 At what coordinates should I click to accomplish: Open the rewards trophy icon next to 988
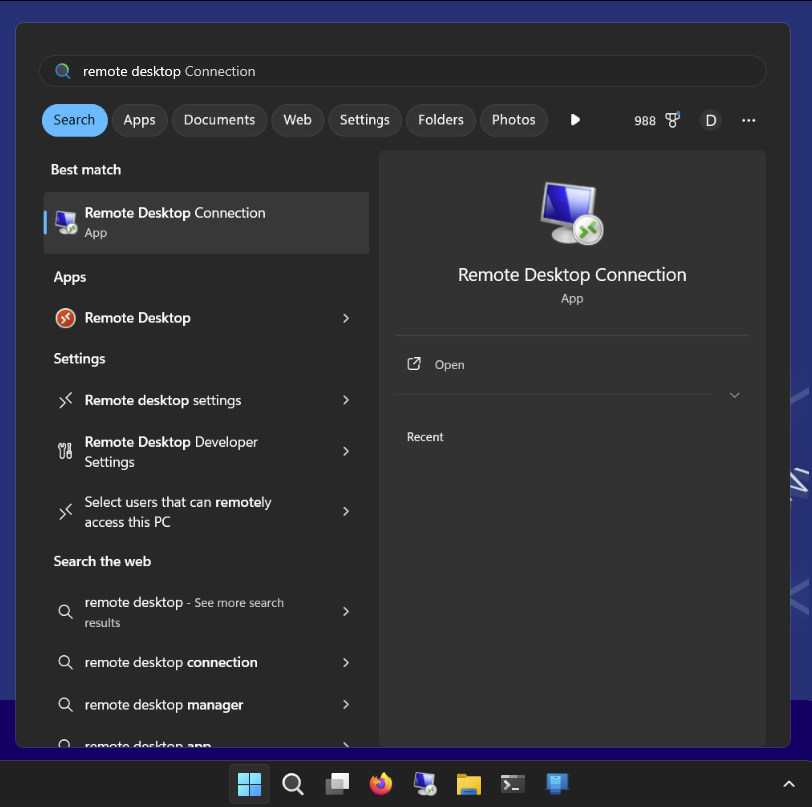pos(673,120)
